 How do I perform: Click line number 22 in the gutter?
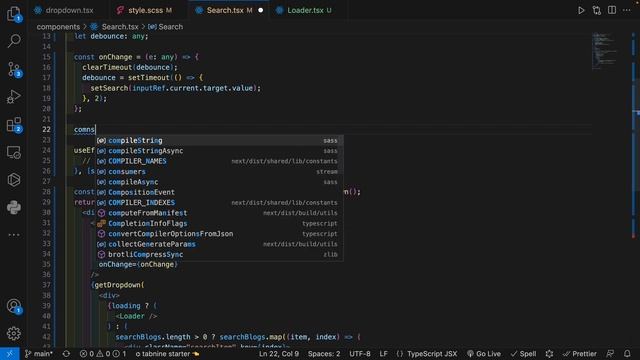tap(46, 129)
